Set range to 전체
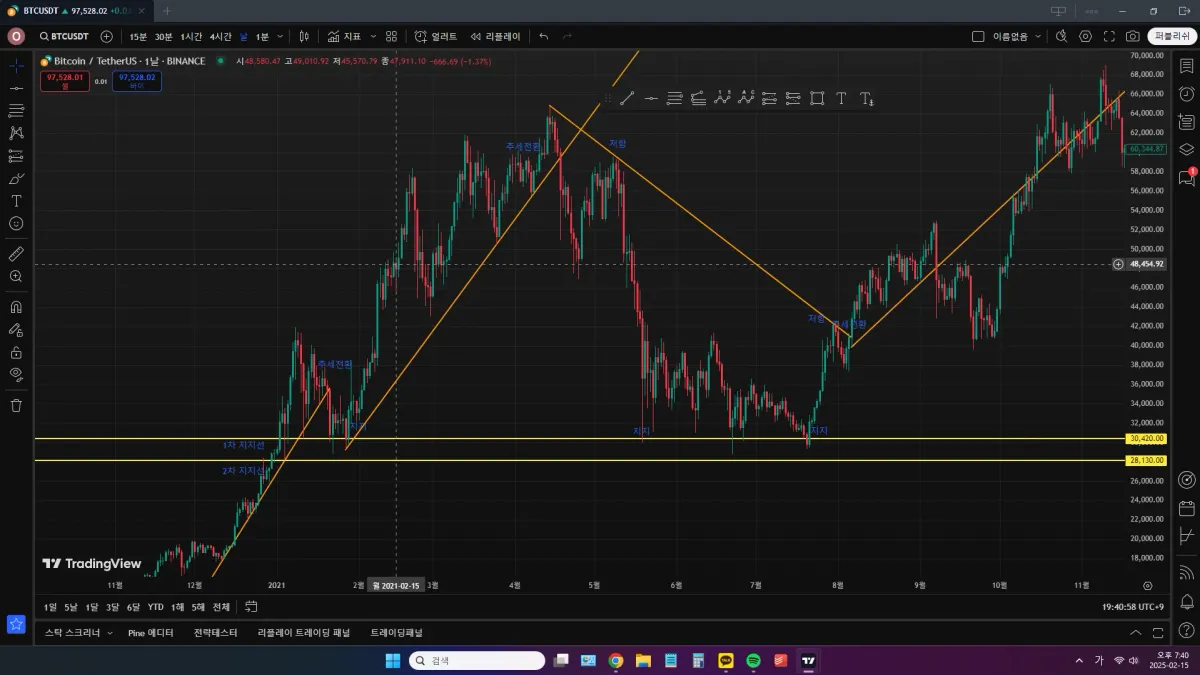The width and height of the screenshot is (1200, 675). [x=221, y=607]
